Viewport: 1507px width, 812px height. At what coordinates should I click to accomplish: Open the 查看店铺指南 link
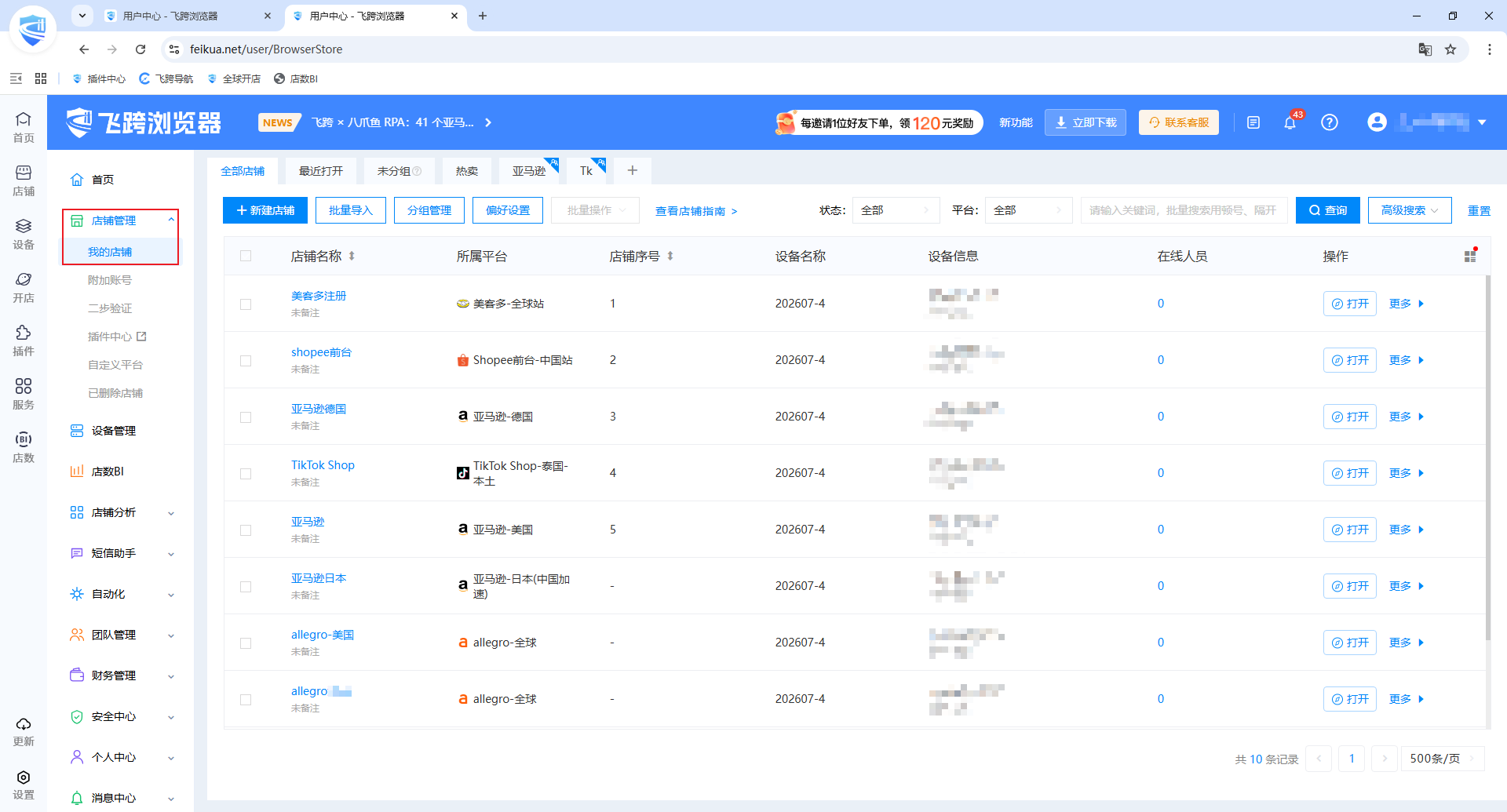coord(696,211)
